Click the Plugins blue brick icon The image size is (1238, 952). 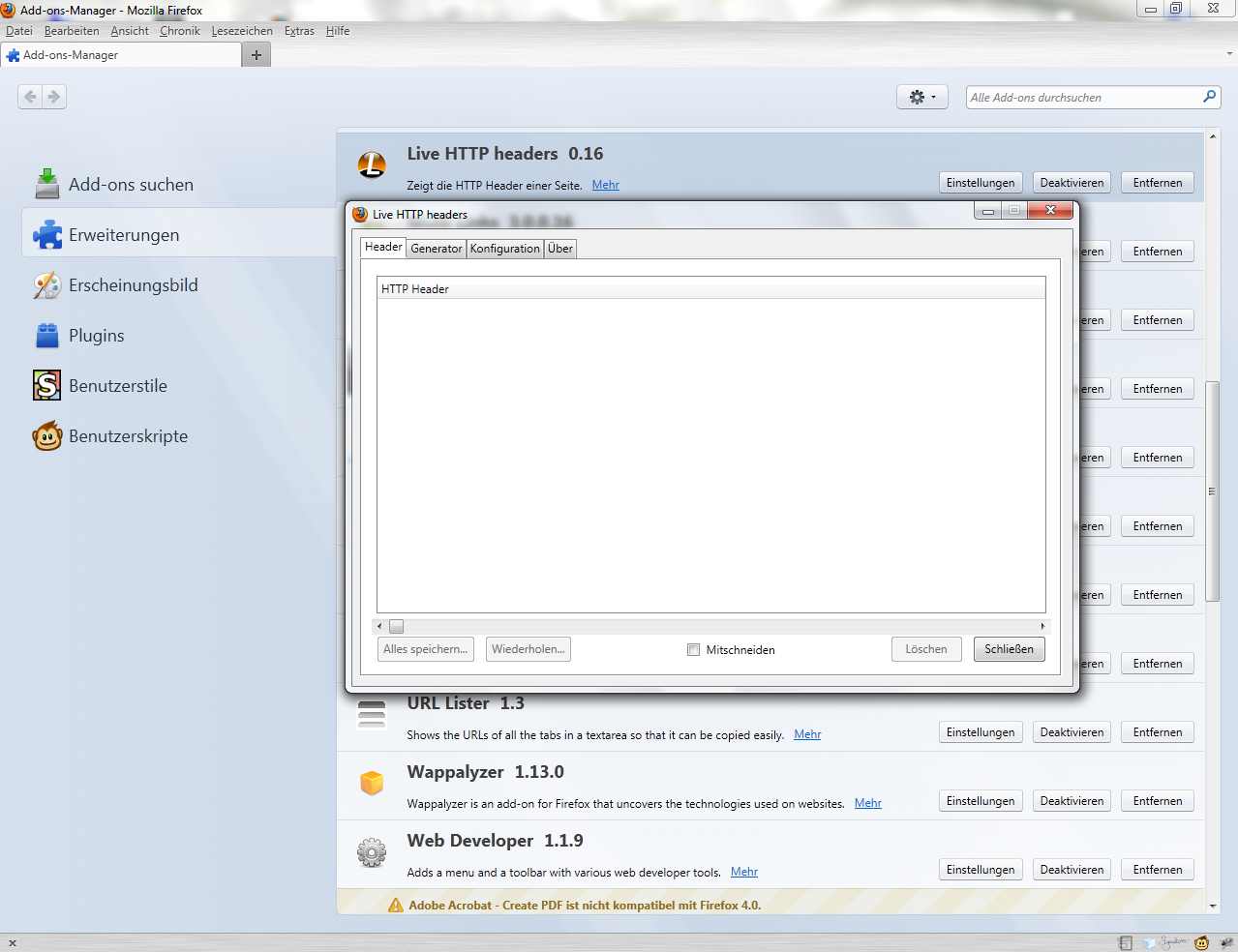click(46, 335)
